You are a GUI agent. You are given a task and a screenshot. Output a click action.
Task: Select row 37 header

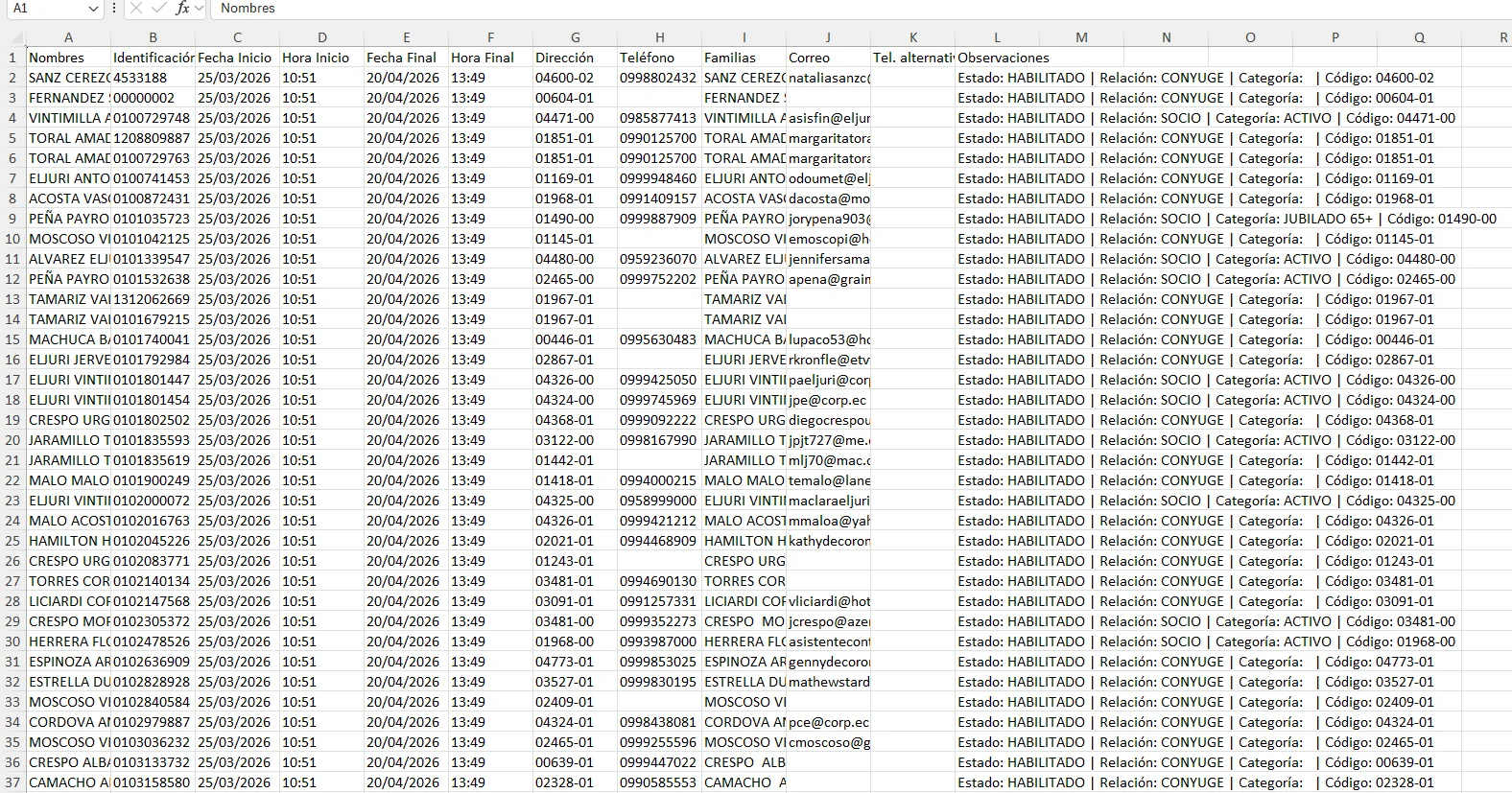[x=13, y=782]
